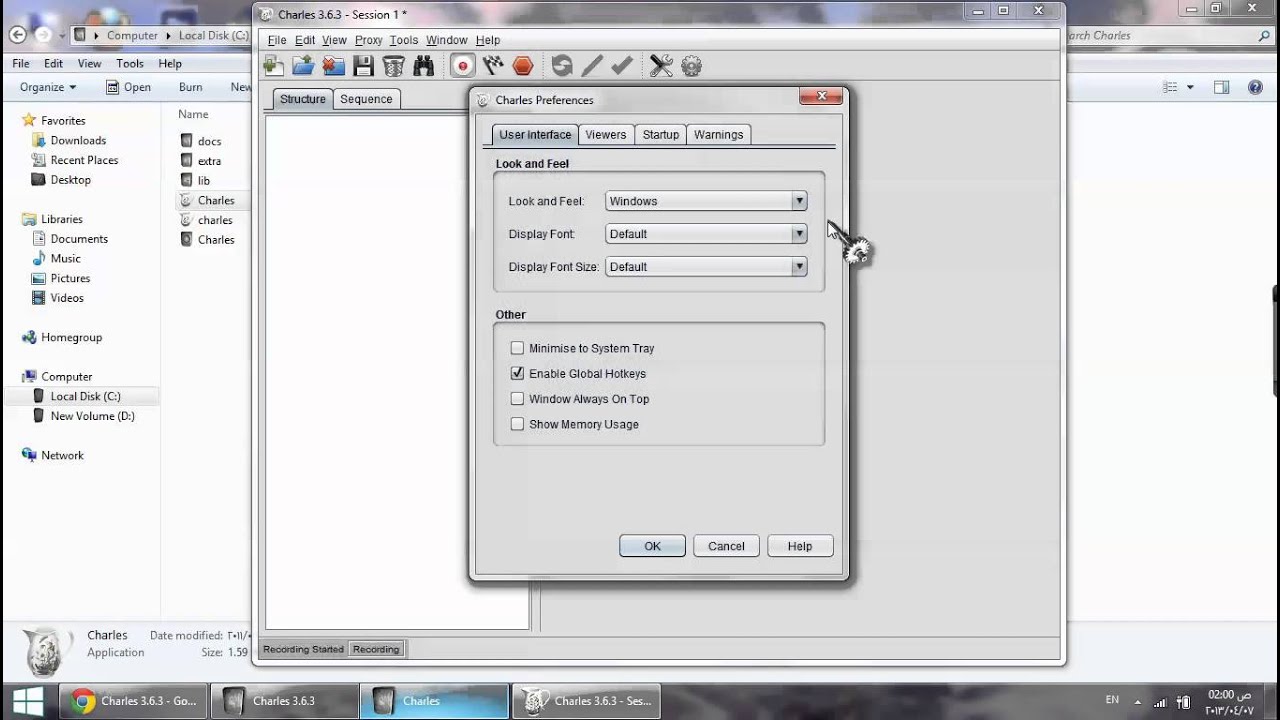Click the Repeat request circular arrows icon
This screenshot has height=720, width=1280.
pos(562,66)
